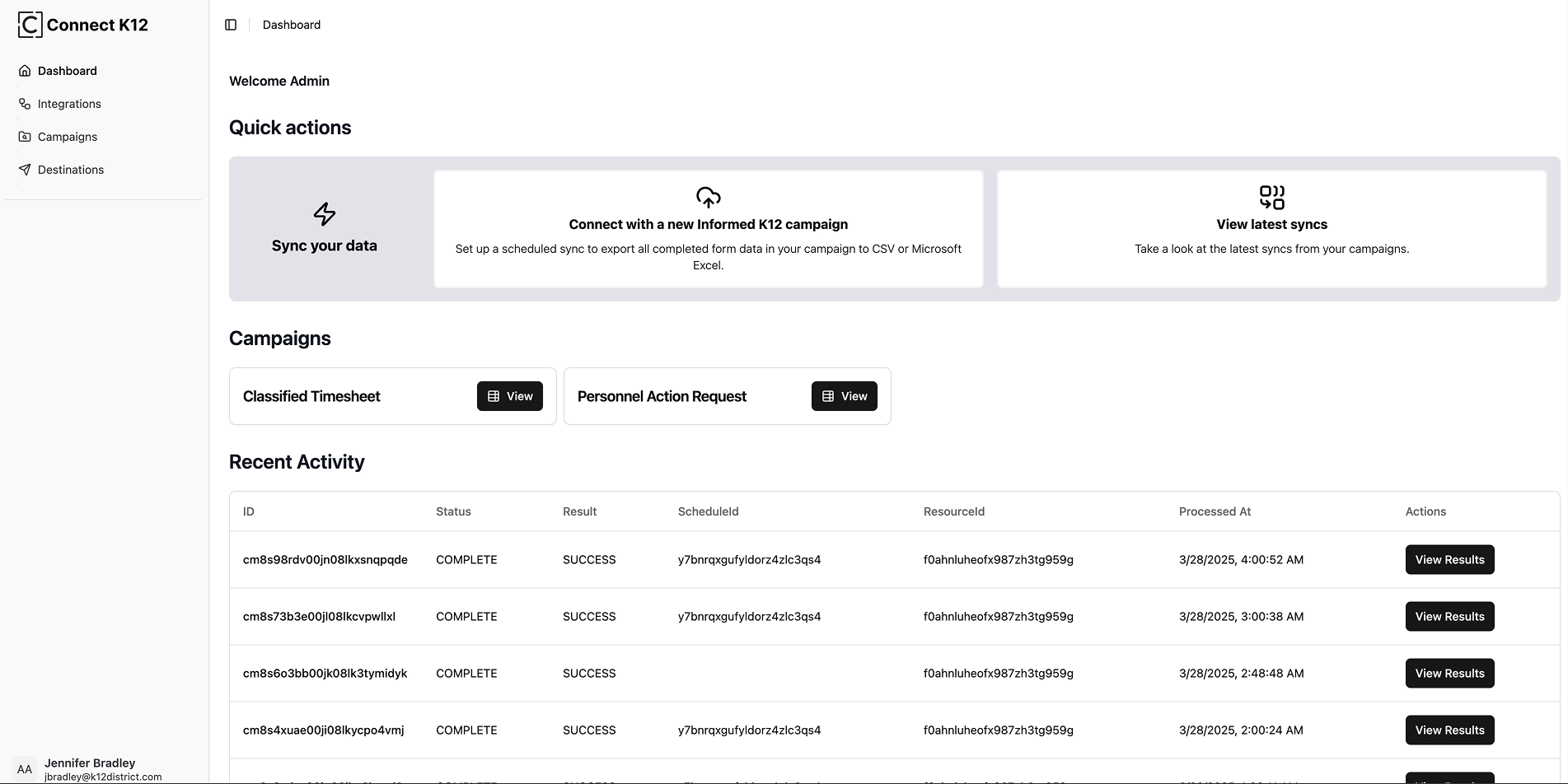View results for the 2:48:48 AM sync
The image size is (1568, 784).
(x=1449, y=674)
